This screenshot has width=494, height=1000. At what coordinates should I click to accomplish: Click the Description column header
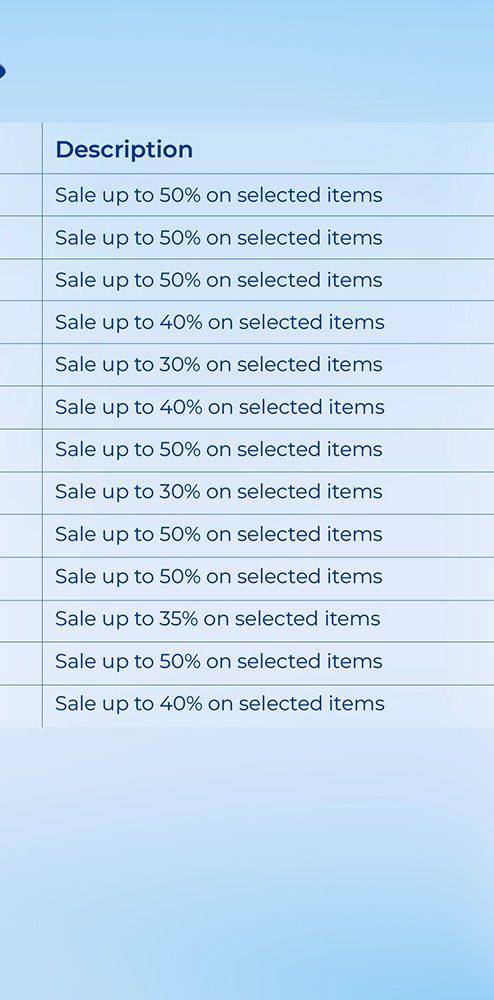pos(124,149)
